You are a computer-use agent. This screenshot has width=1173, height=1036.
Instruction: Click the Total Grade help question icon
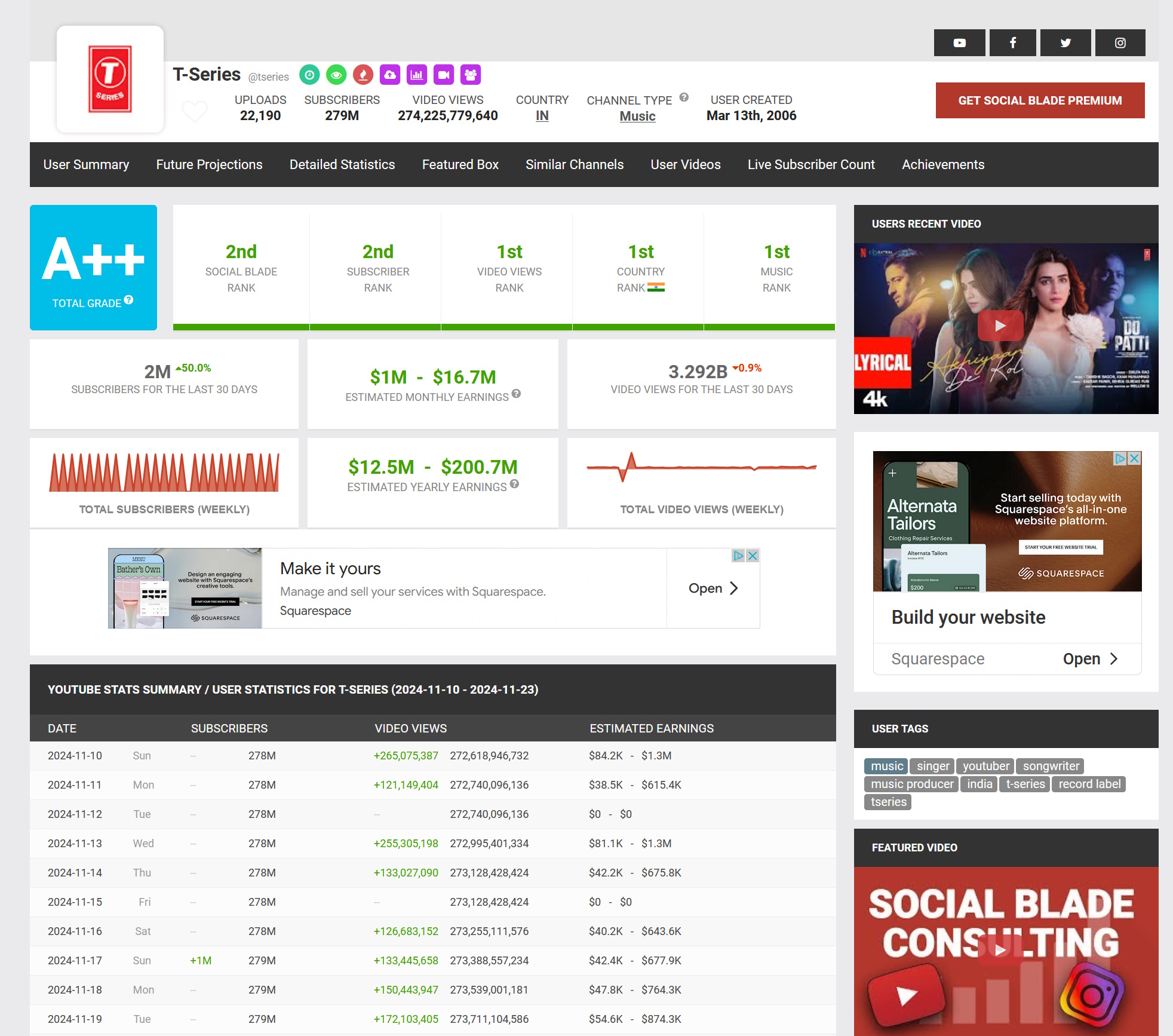pos(128,300)
